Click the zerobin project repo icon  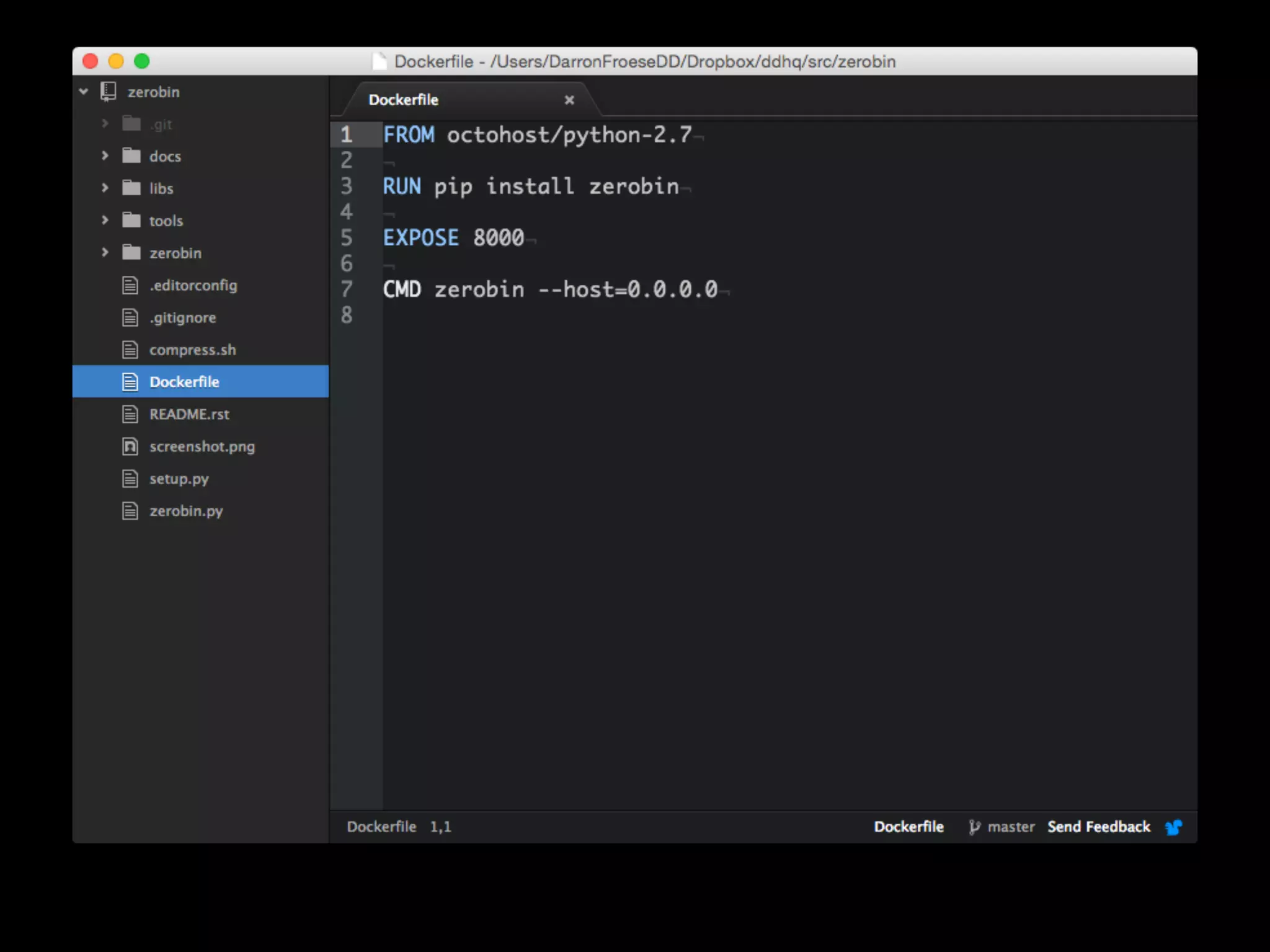109,92
